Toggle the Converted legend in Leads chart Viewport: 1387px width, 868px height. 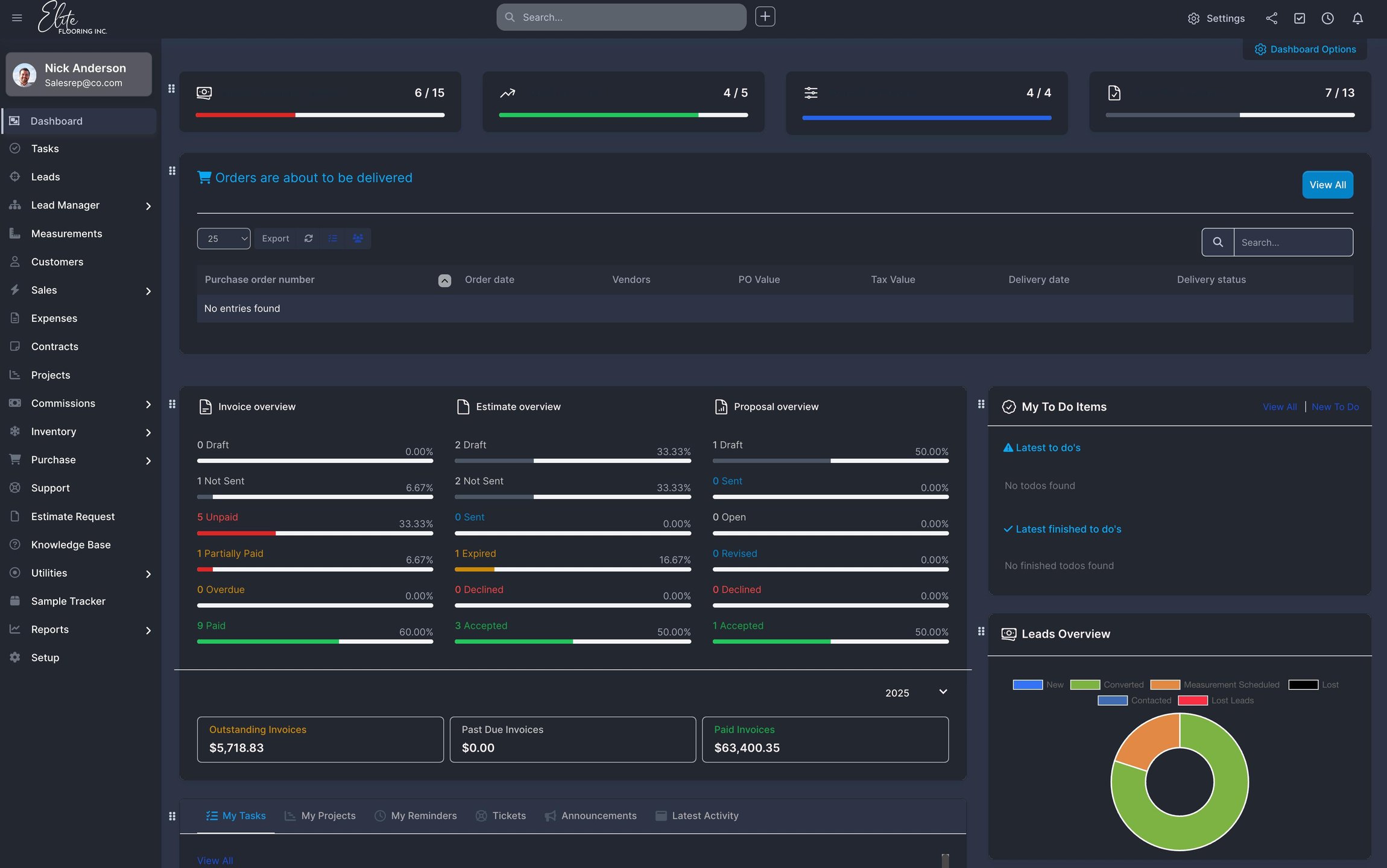point(1107,685)
